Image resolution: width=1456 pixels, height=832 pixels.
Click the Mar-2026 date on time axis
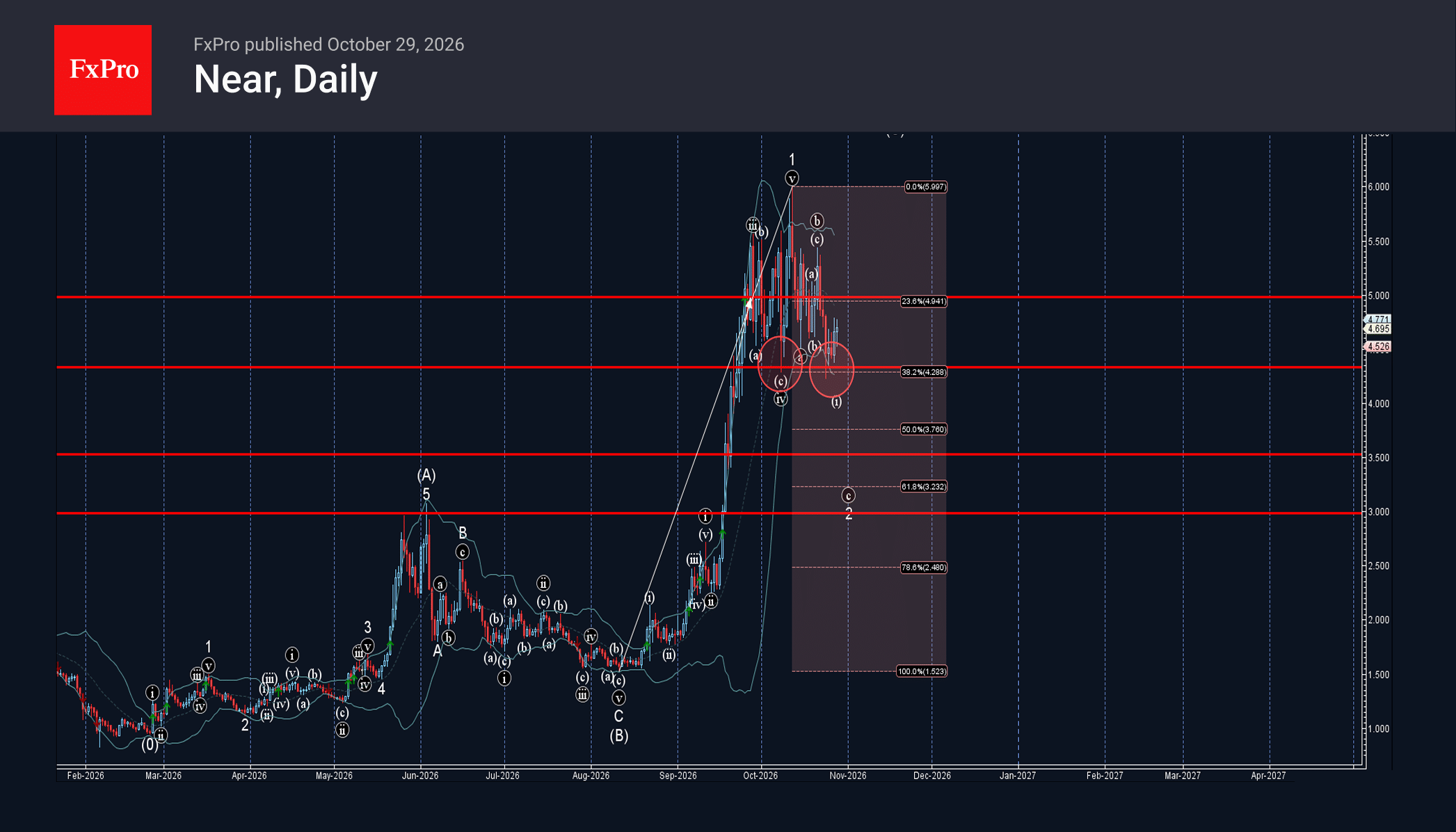(163, 776)
